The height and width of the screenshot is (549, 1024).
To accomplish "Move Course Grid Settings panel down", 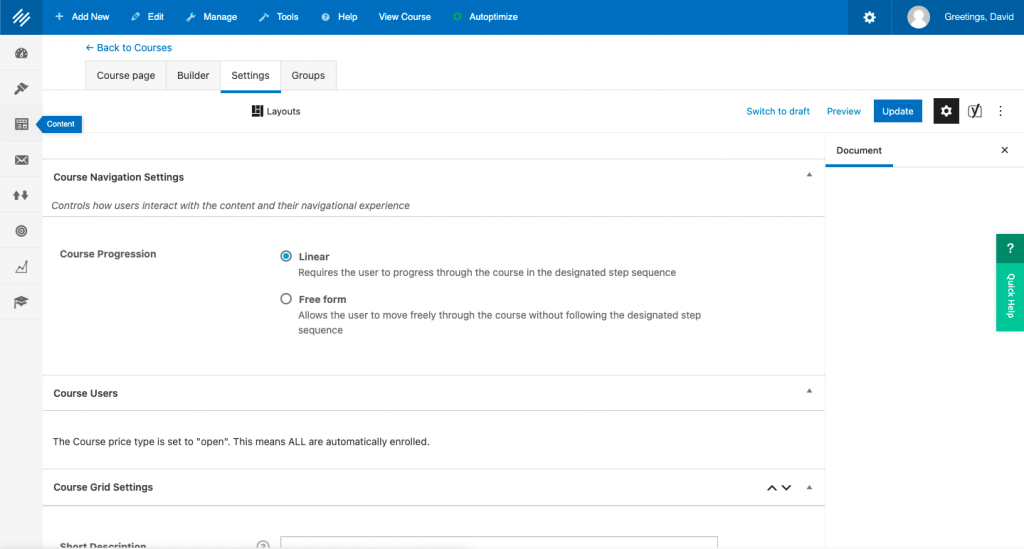I will point(786,488).
